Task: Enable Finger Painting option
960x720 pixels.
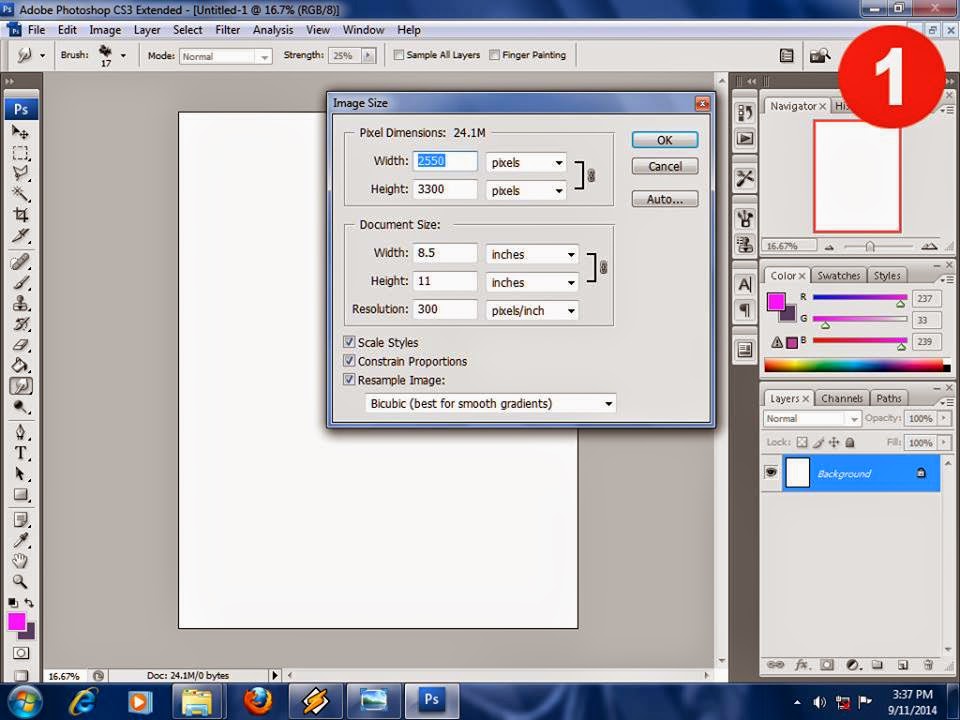Action: pos(494,55)
